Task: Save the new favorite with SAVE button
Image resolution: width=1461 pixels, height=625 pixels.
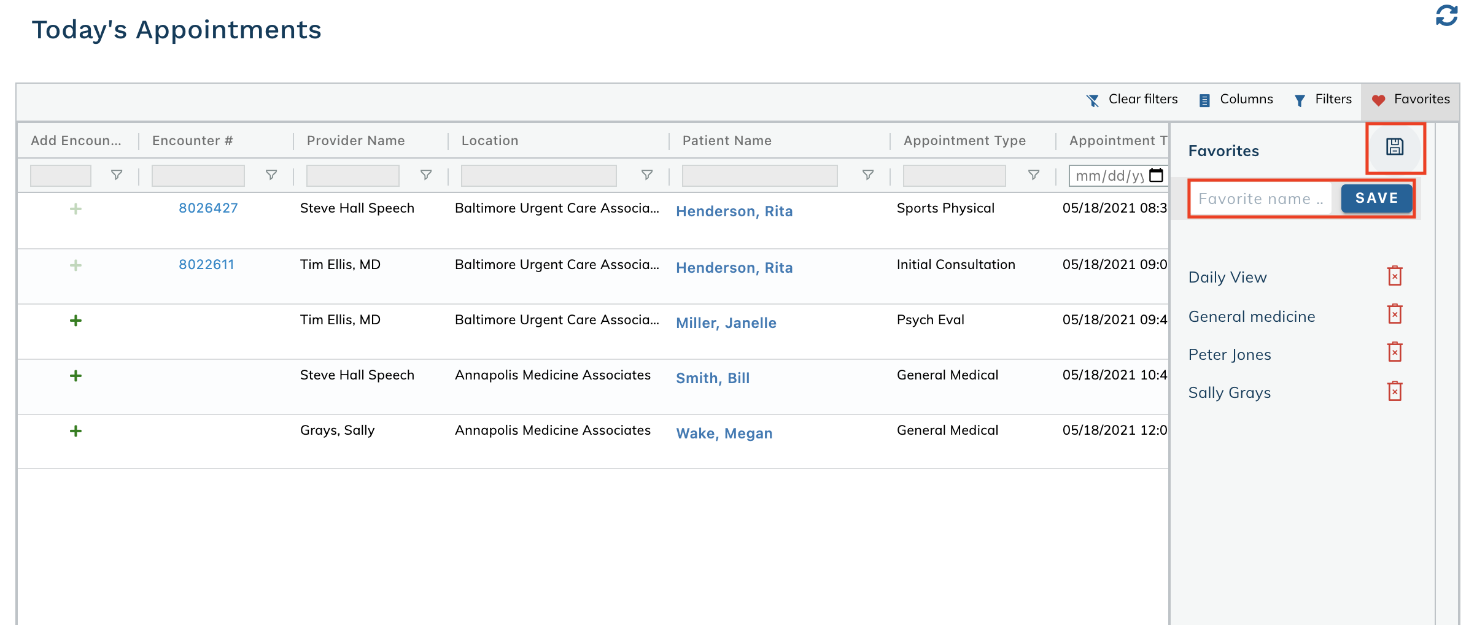Action: point(1376,198)
